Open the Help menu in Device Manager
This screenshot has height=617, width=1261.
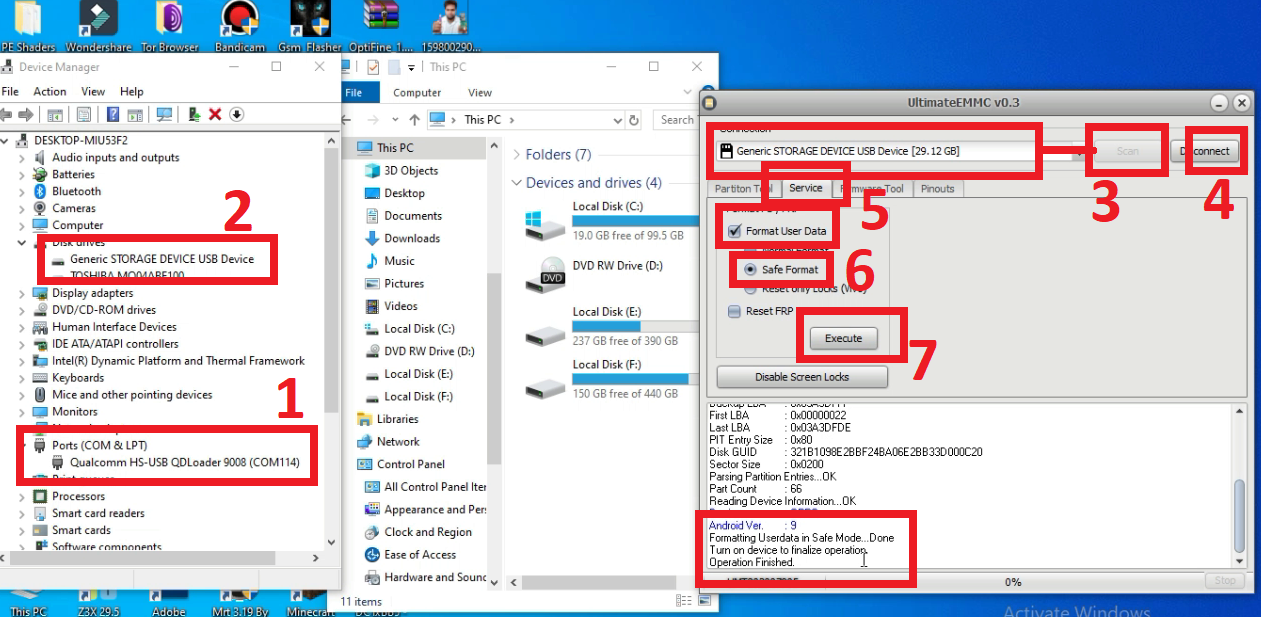[x=132, y=91]
